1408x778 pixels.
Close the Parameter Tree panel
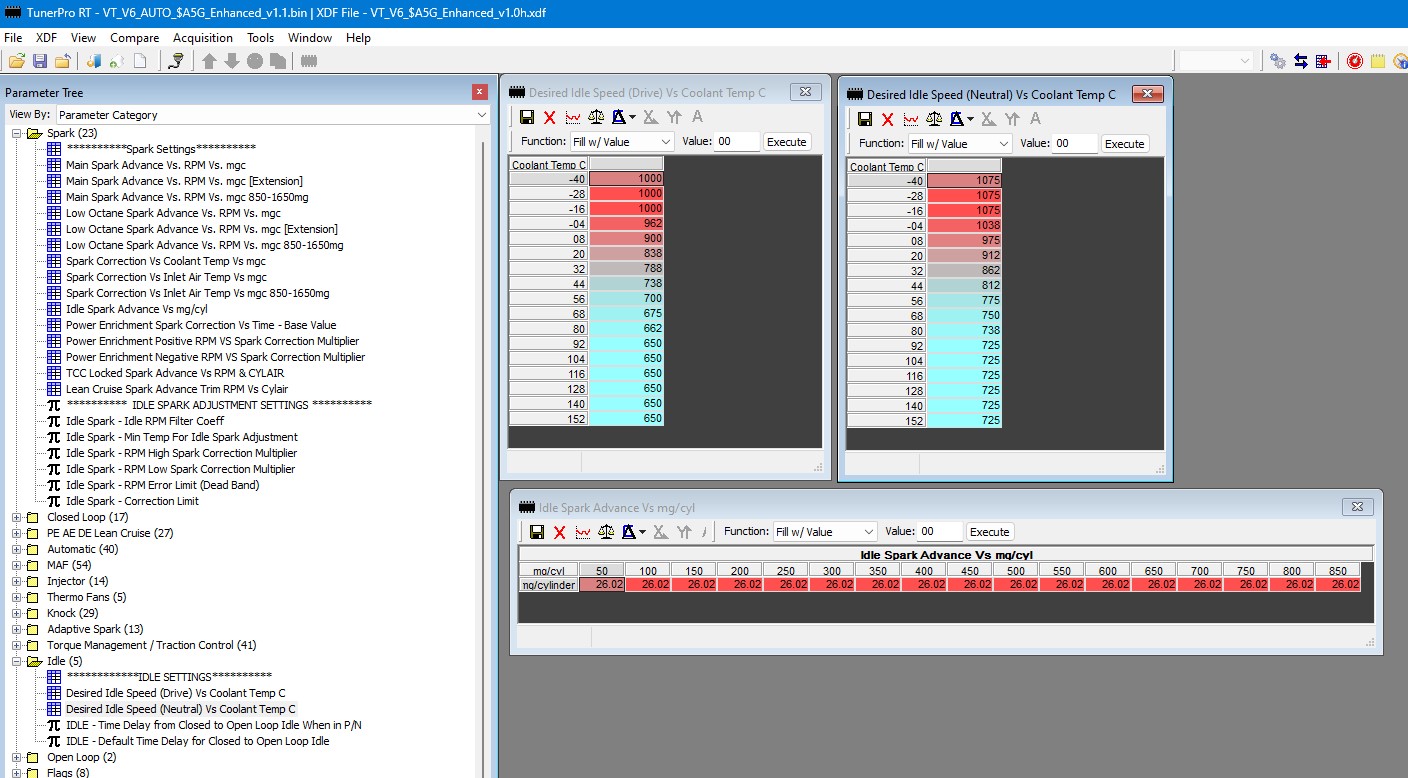tap(479, 92)
